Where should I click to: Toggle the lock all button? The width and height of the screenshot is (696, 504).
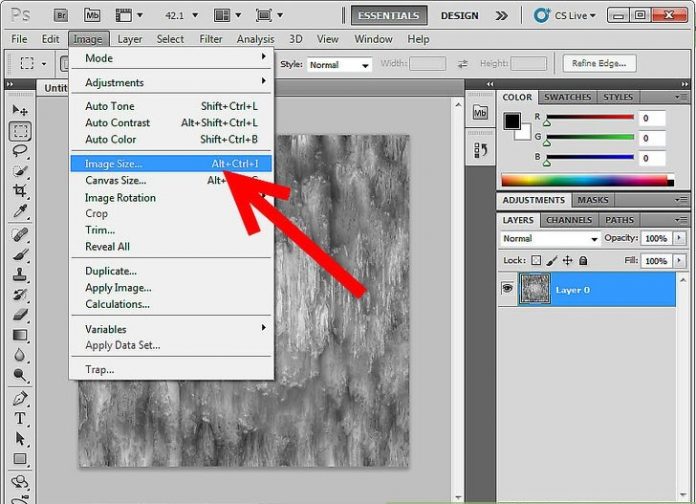click(583, 261)
